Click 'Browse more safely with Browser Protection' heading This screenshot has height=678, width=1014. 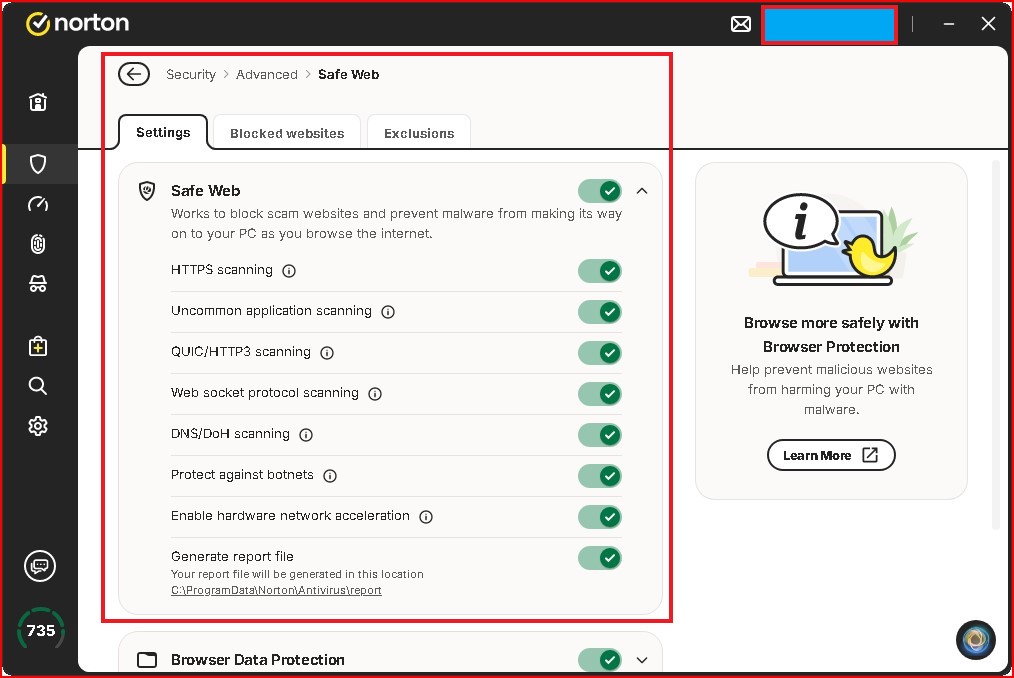[831, 334]
